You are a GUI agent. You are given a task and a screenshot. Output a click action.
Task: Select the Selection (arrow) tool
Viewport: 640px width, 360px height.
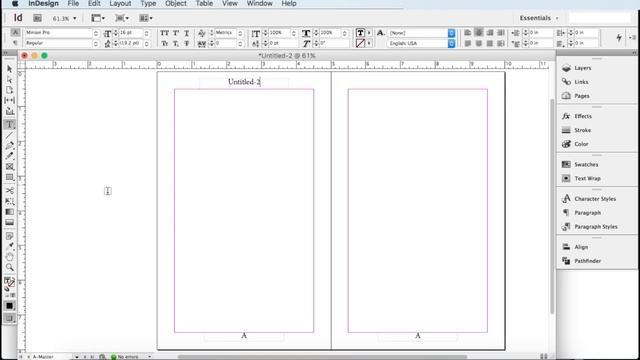(x=10, y=69)
